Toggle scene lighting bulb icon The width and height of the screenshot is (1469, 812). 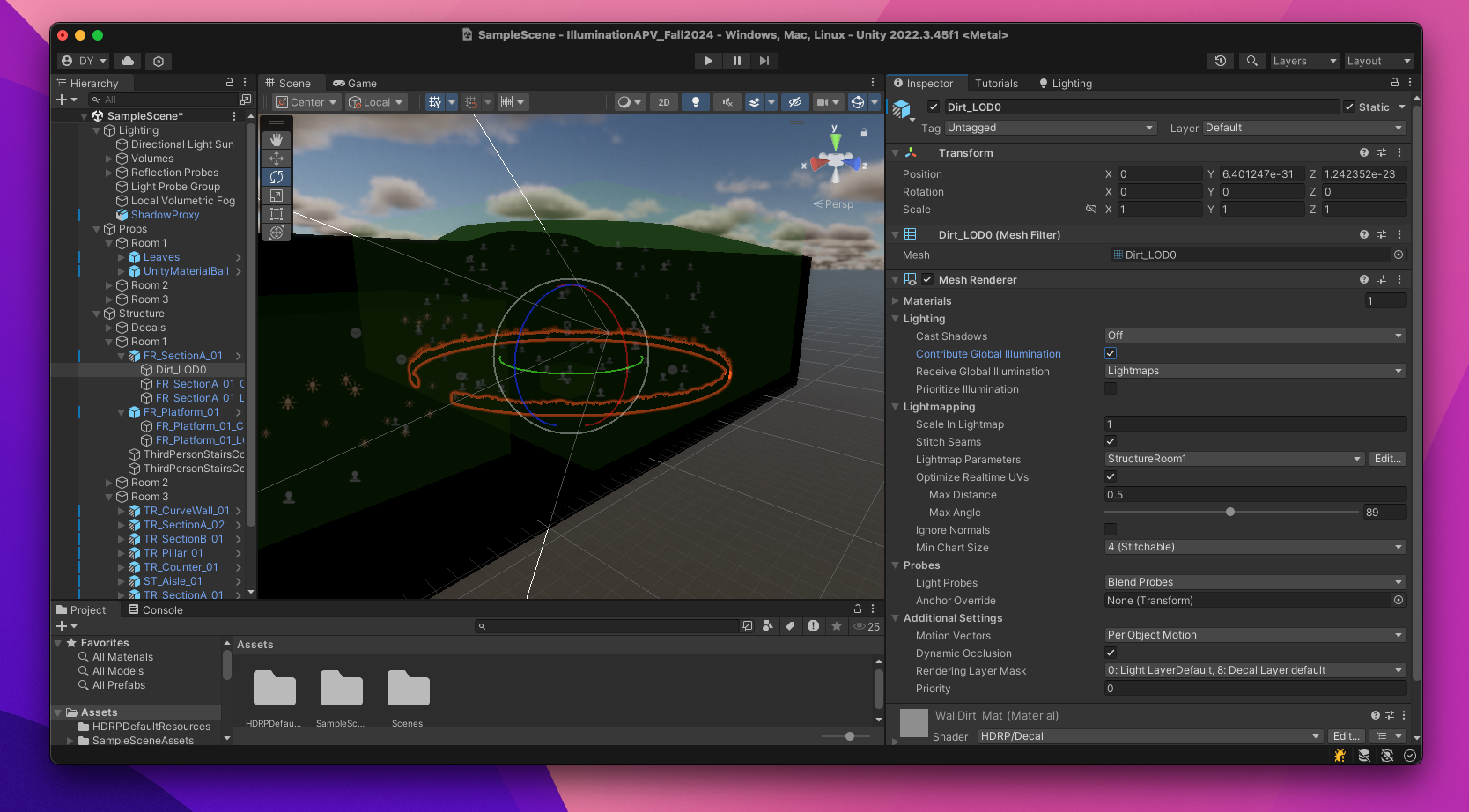click(696, 102)
